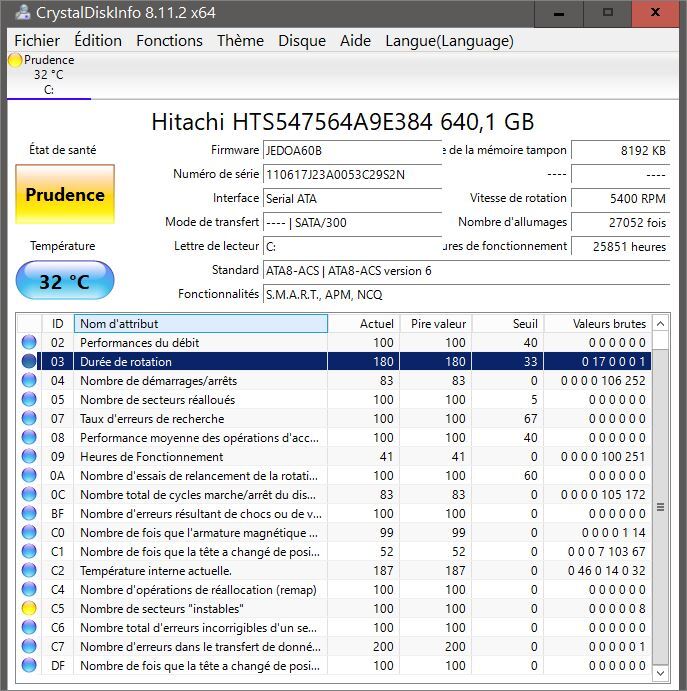Click the power-on hours value 25851 heures

(x=620, y=246)
